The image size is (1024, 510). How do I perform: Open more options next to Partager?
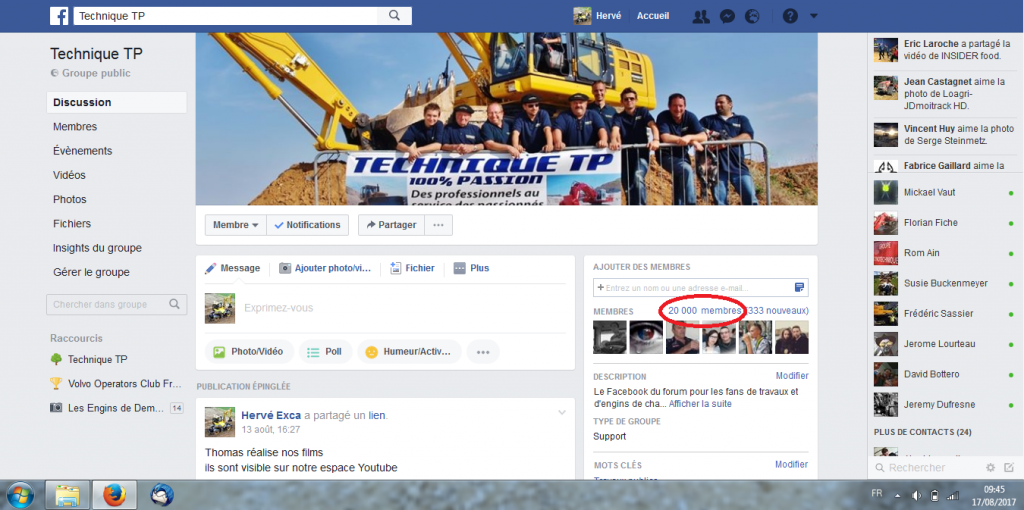[x=438, y=225]
